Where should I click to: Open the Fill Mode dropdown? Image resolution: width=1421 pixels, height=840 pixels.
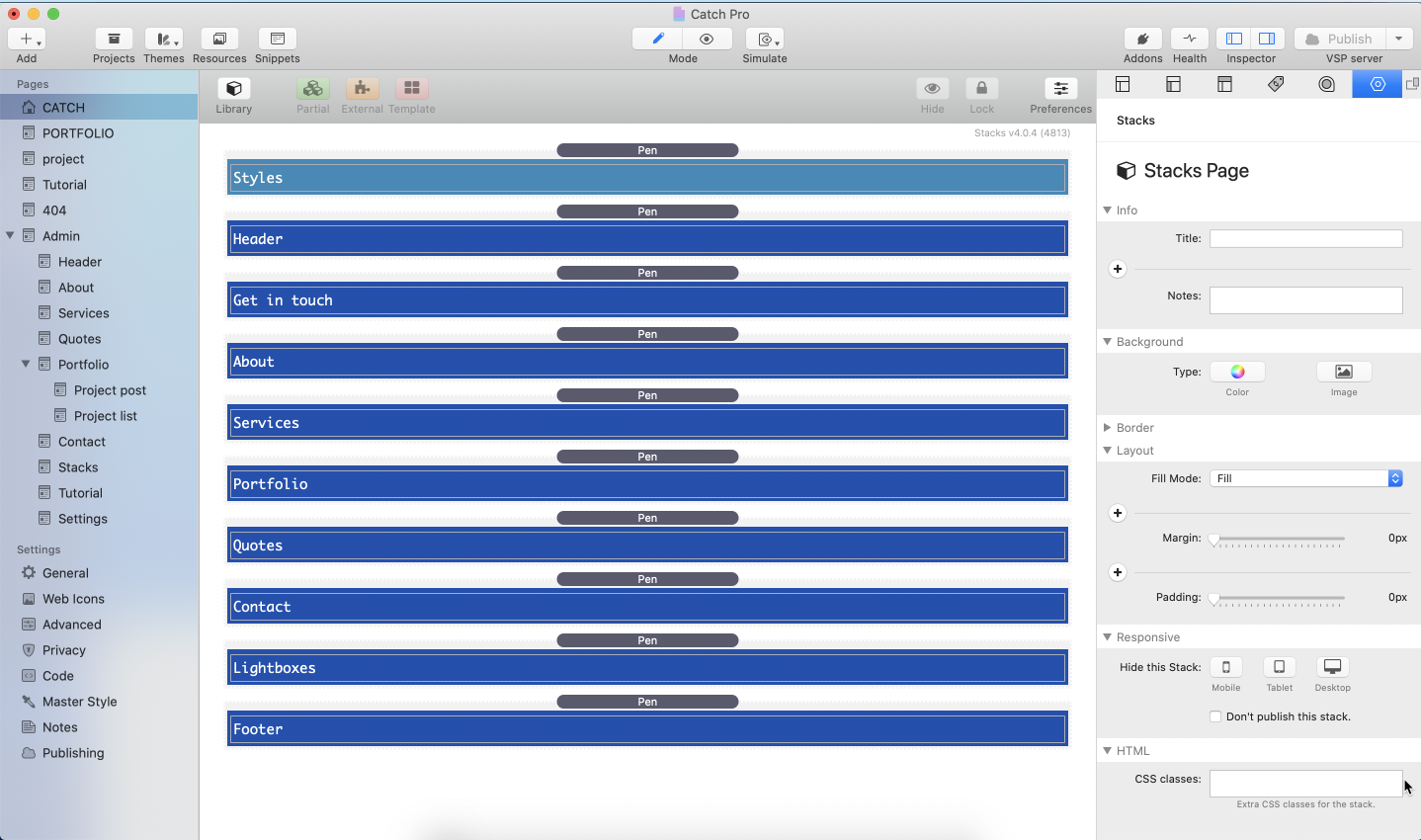[x=1305, y=478]
